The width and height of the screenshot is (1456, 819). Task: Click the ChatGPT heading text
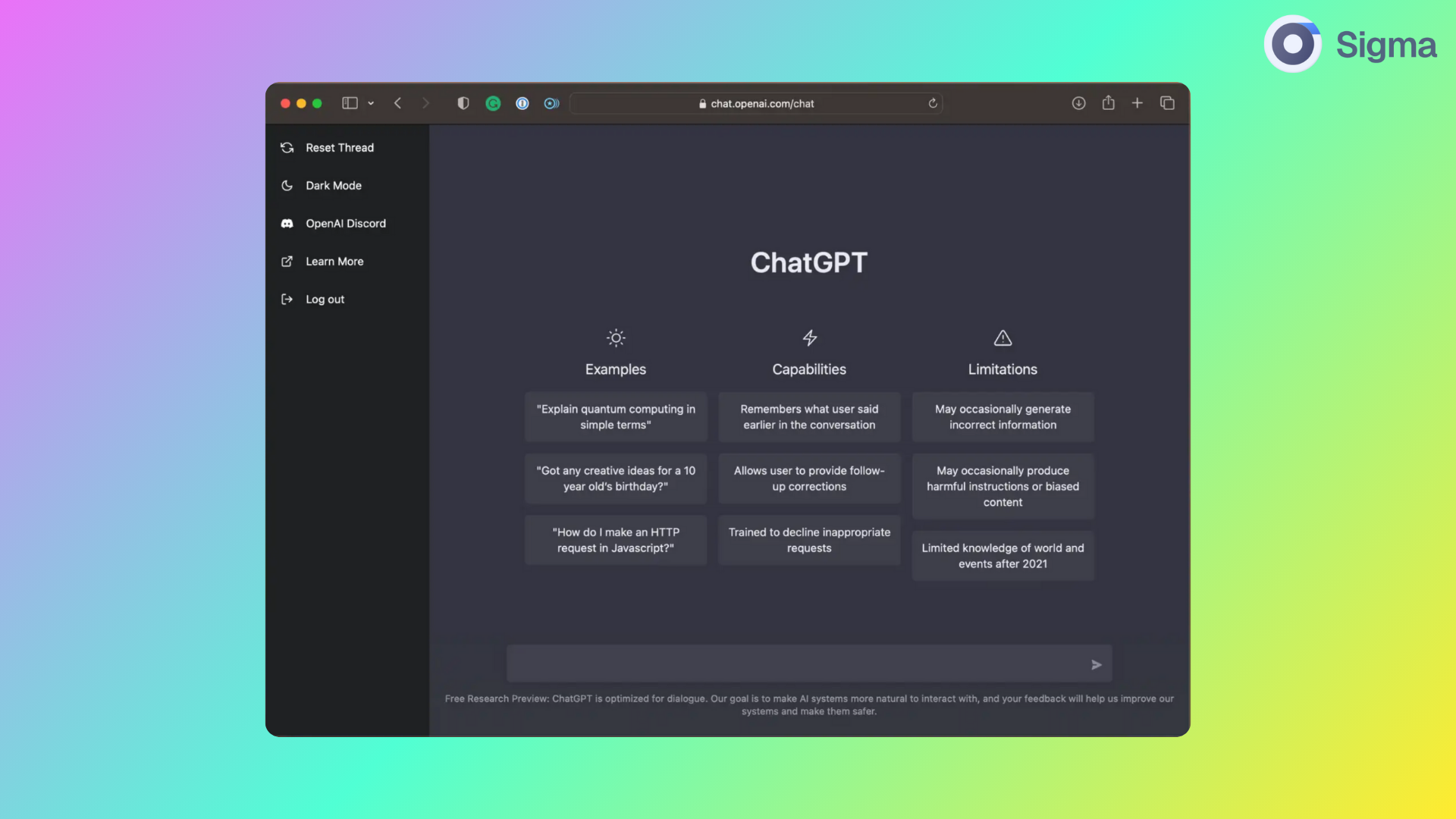point(809,263)
